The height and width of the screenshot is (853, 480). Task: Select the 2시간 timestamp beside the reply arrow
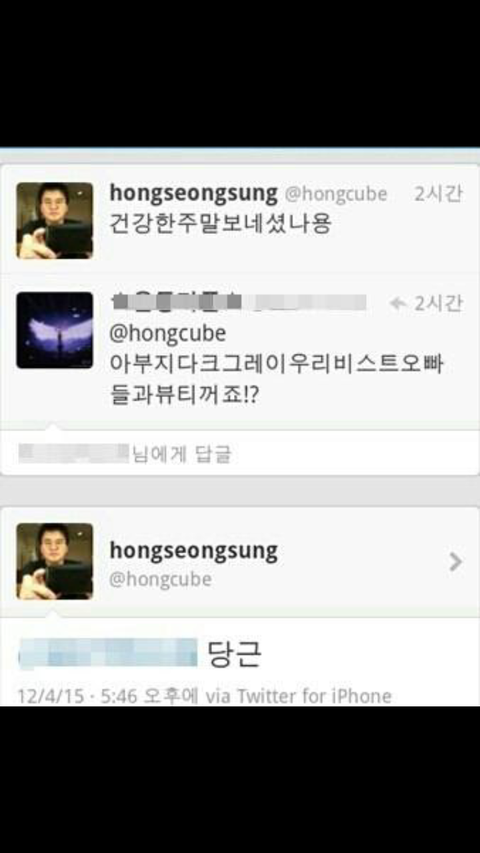tap(439, 303)
